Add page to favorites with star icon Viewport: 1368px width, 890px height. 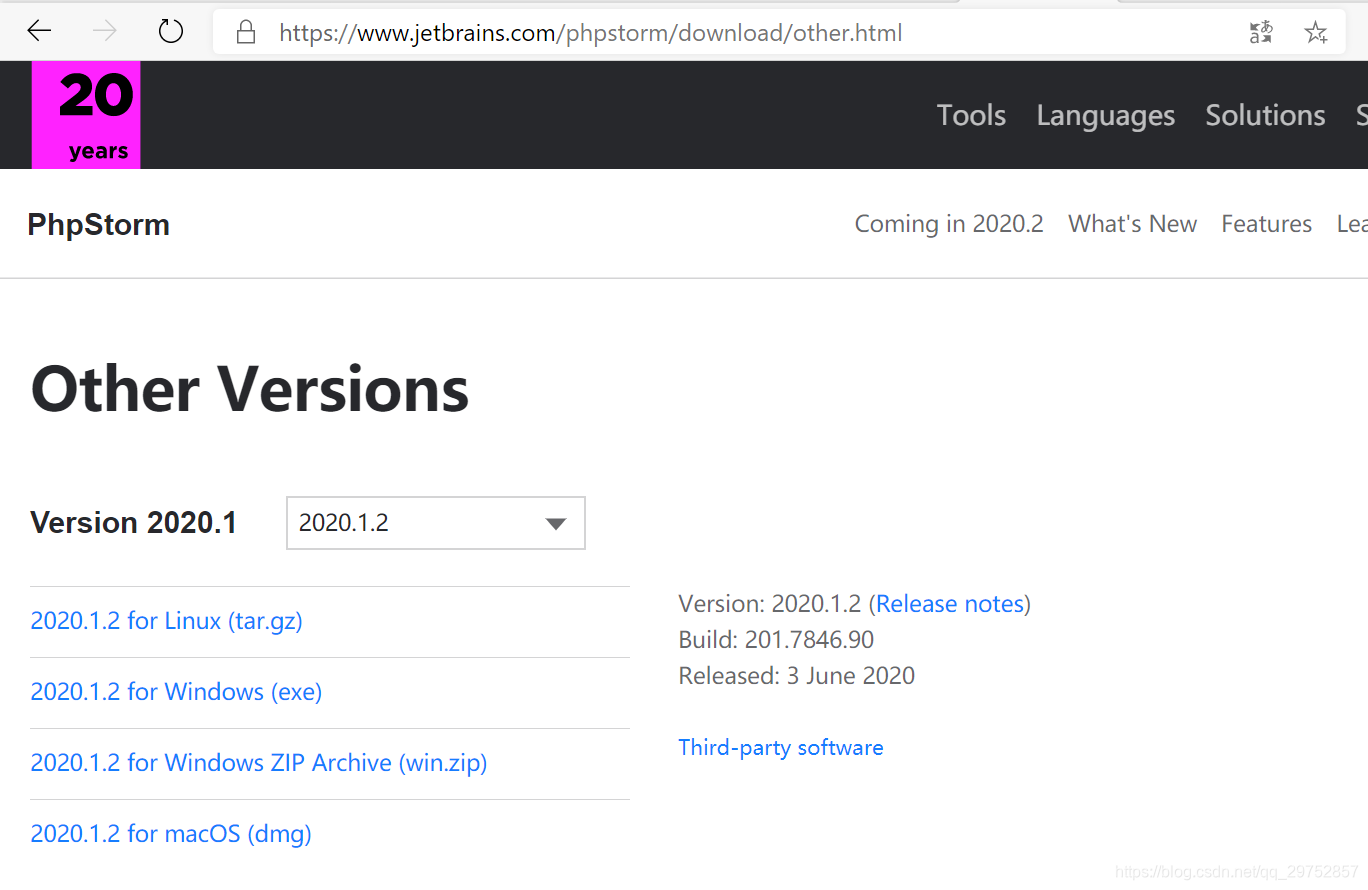[1316, 33]
